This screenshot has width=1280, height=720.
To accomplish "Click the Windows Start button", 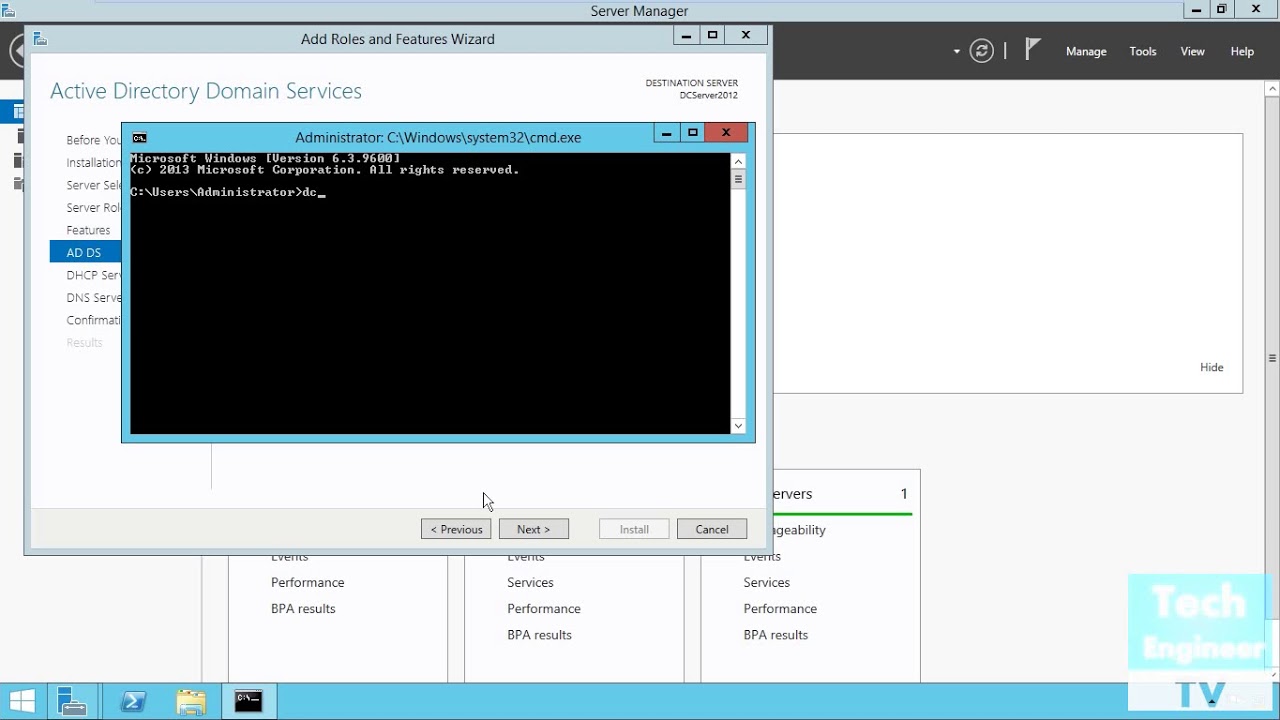I will pos(22,702).
